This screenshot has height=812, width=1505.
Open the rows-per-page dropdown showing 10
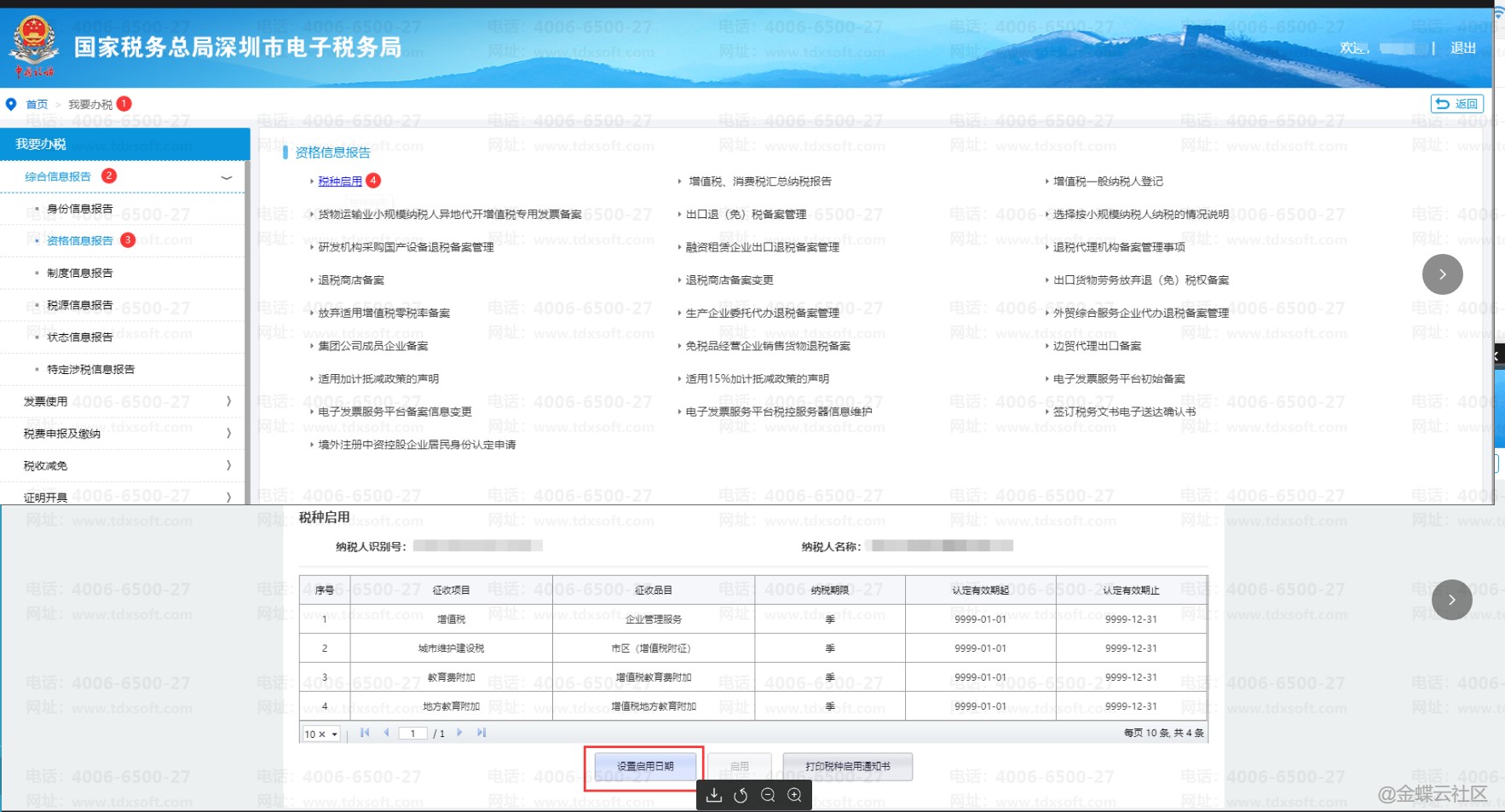pyautogui.click(x=321, y=734)
